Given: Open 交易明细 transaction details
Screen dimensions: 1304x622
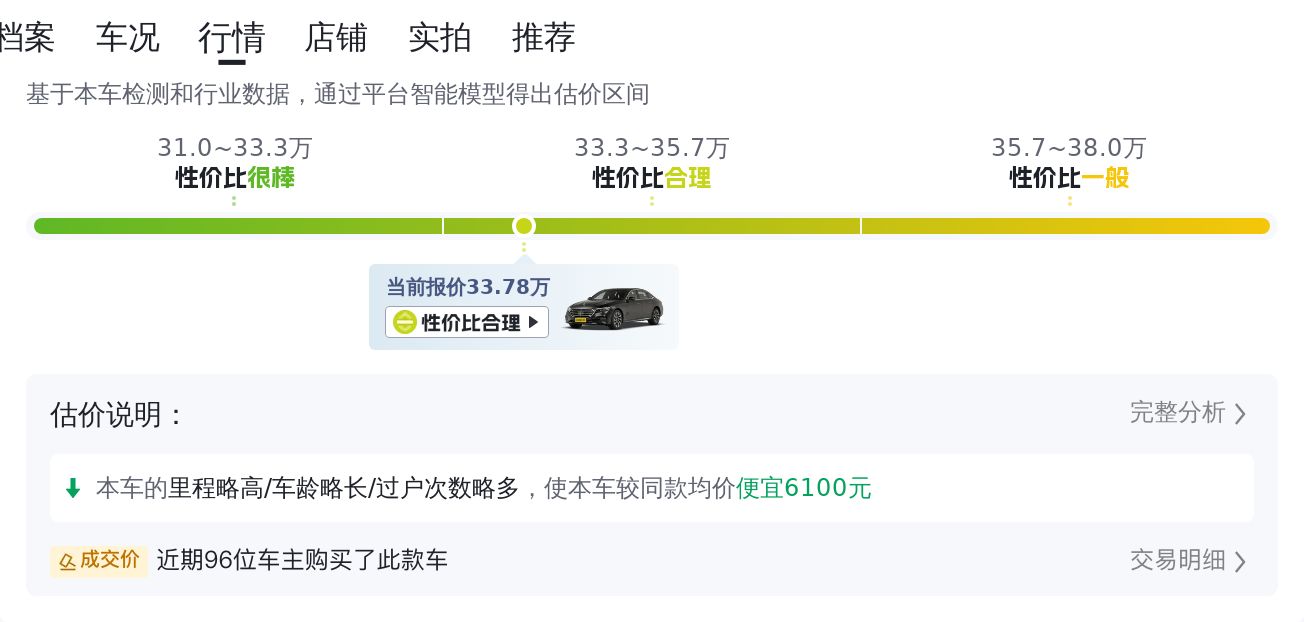Looking at the screenshot, I should pyautogui.click(x=1178, y=561).
